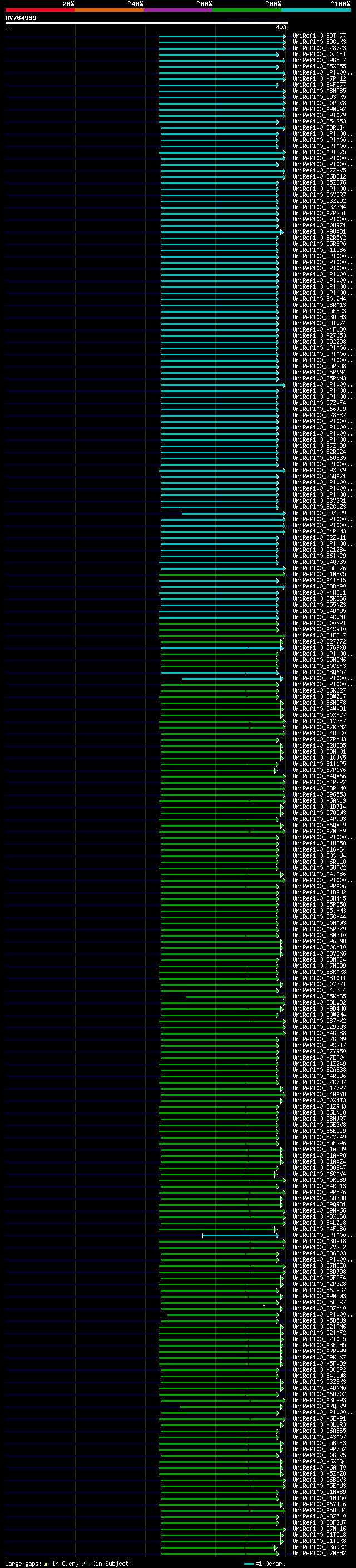Select hit label UniRef100_A9NWA2

(x=319, y=109)
